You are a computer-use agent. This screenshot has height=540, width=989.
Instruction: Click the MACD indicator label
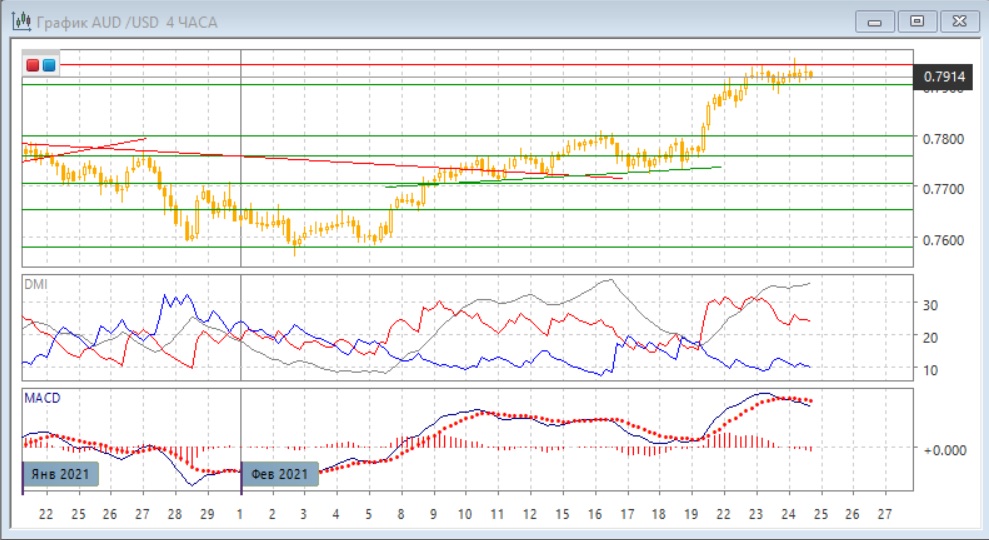coord(42,398)
